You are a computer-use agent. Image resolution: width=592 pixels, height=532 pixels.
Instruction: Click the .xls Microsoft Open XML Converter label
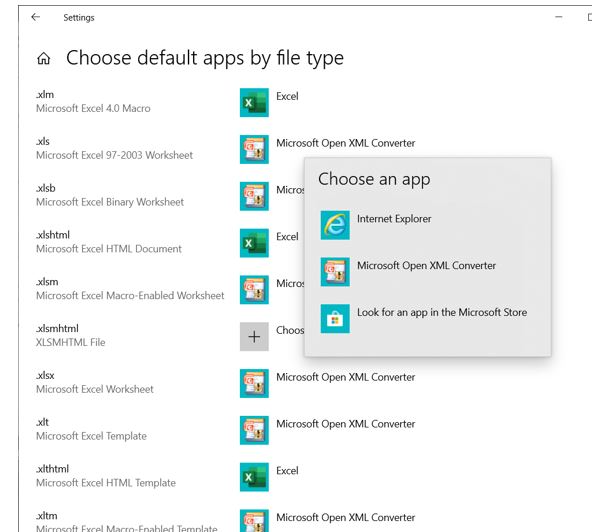point(345,143)
